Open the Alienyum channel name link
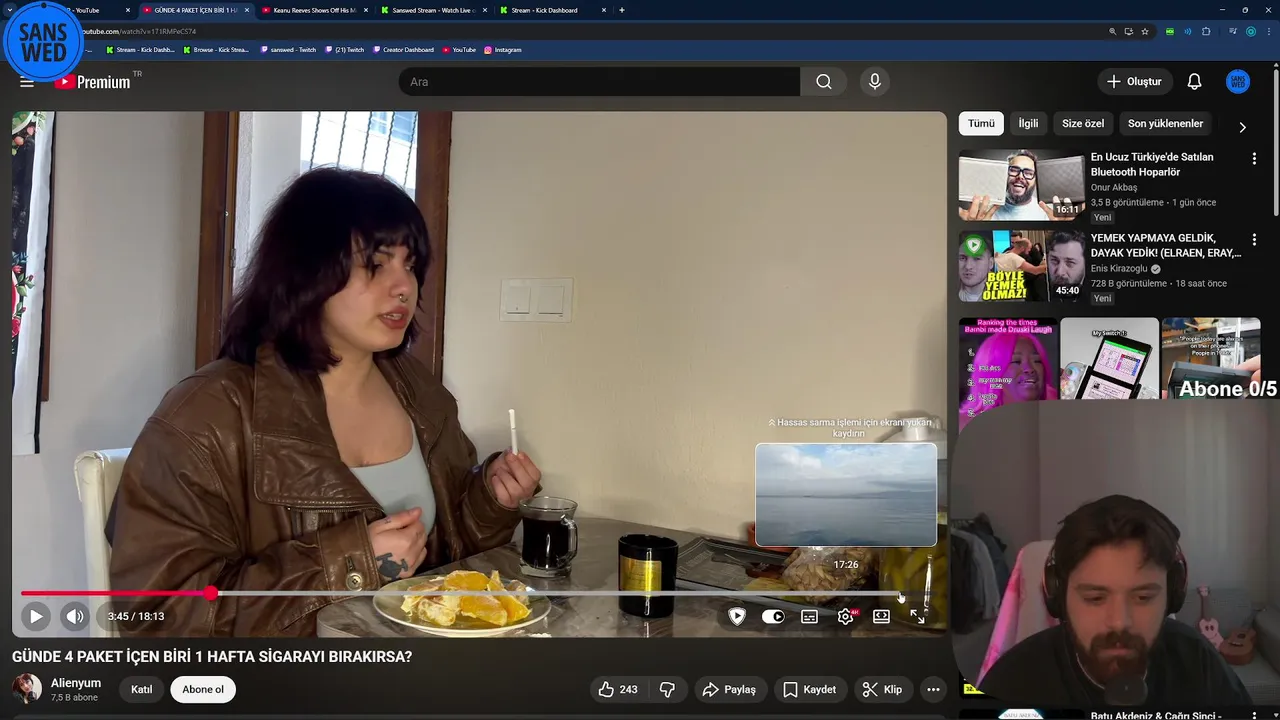Screen dimensions: 1280x720 (x=76, y=683)
